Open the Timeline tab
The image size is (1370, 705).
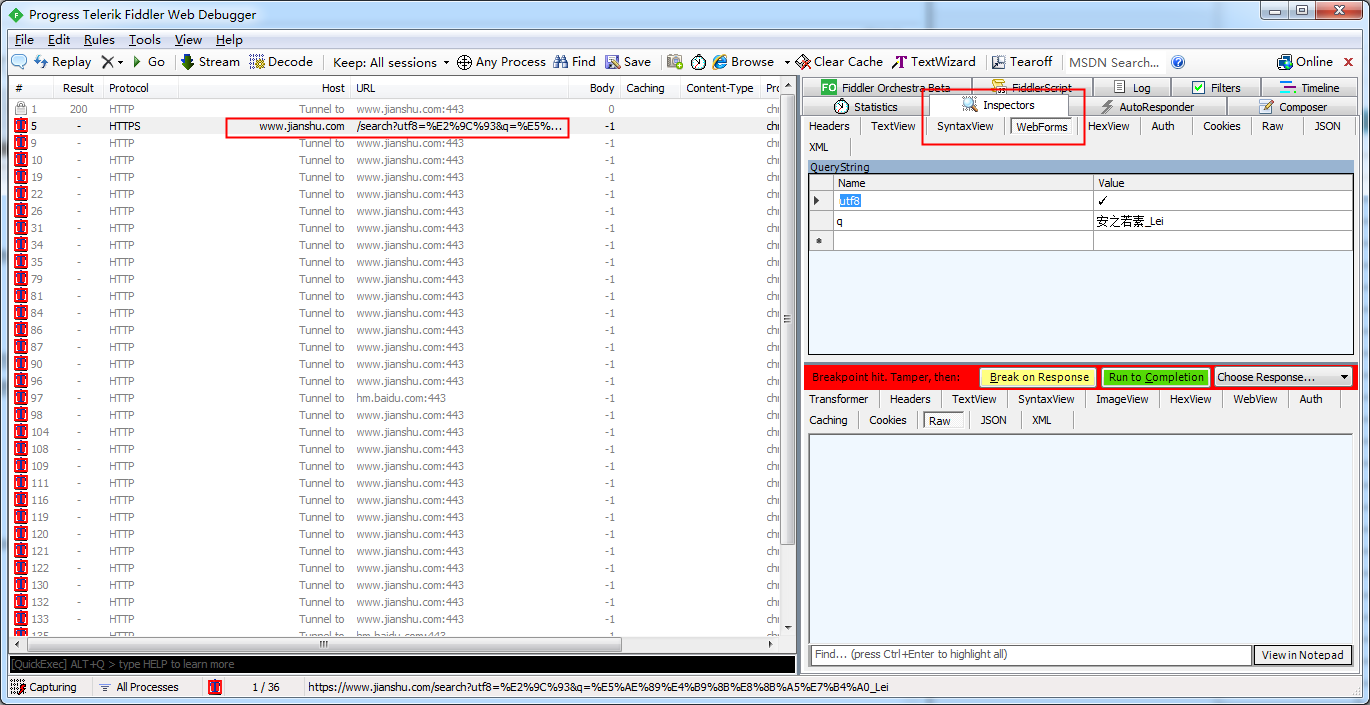[1310, 87]
